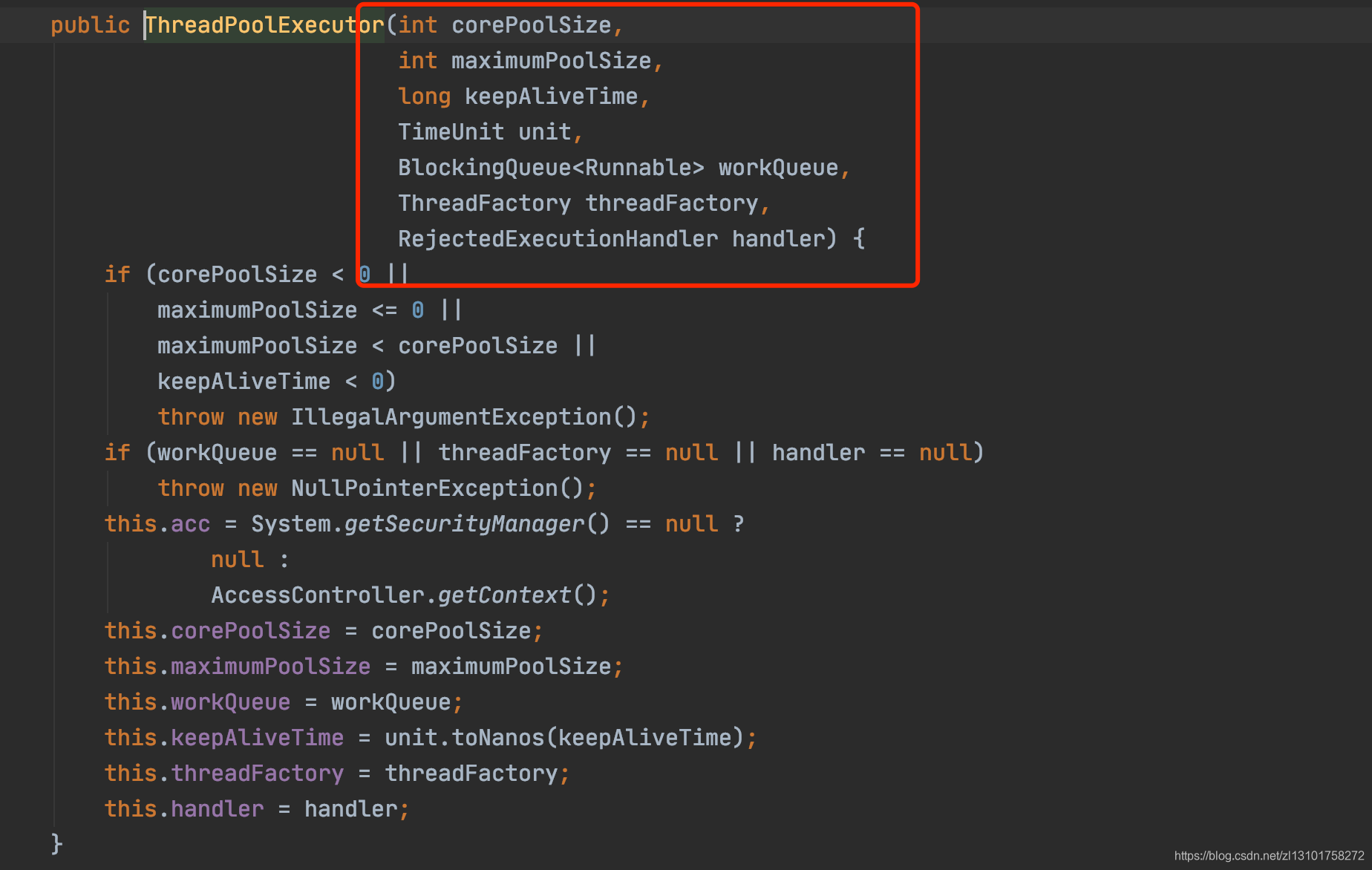Click 'unit.toNanos(keepAliveTime);' expression
The height and width of the screenshot is (870, 1372).
coord(571,738)
